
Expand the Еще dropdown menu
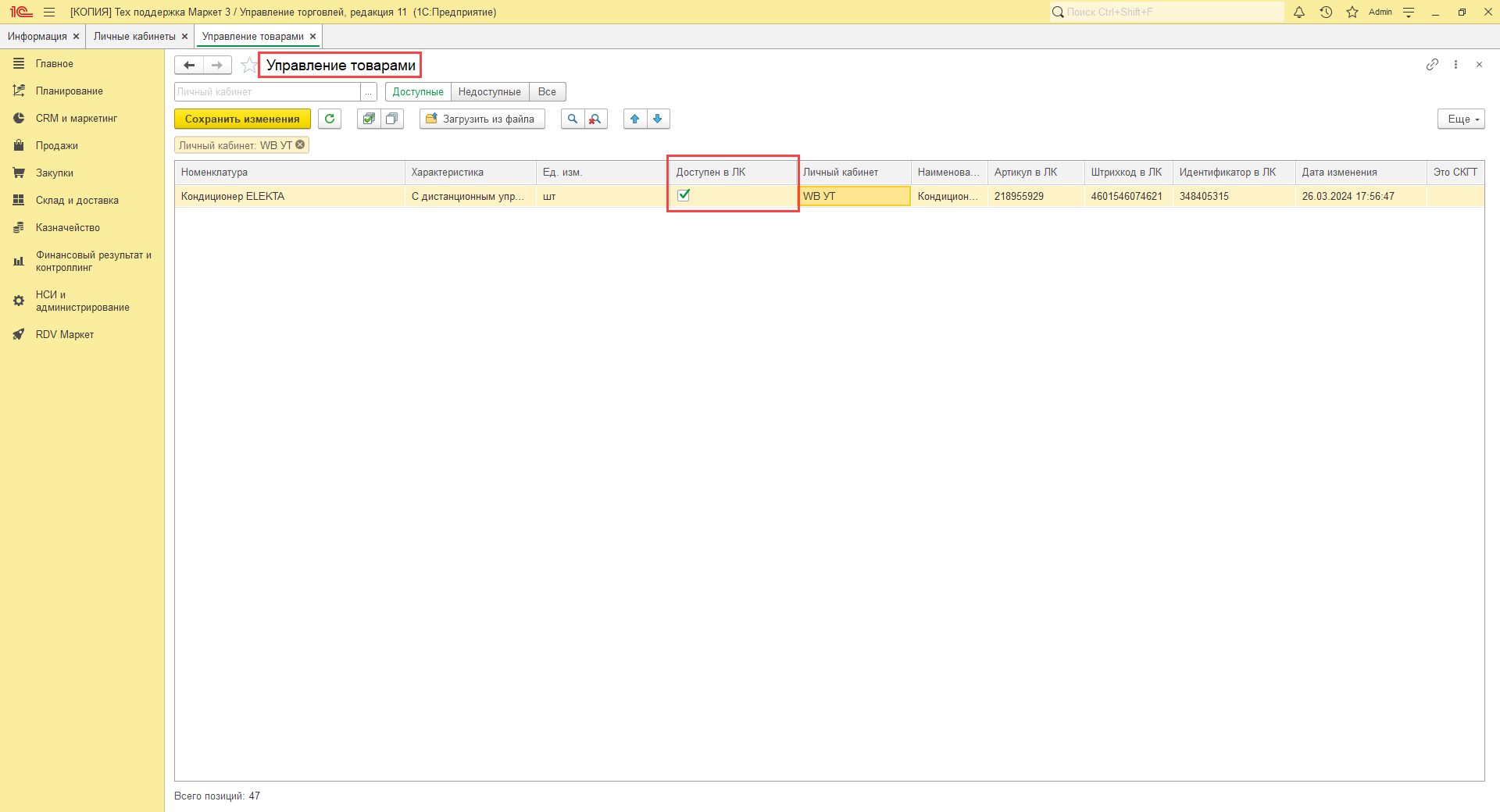click(x=1461, y=119)
